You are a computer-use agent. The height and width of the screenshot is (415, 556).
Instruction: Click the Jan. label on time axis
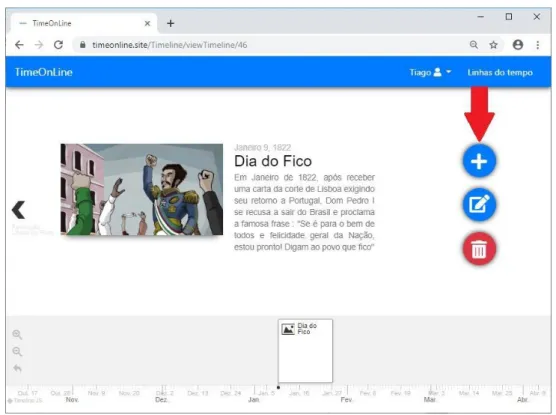tap(254, 400)
